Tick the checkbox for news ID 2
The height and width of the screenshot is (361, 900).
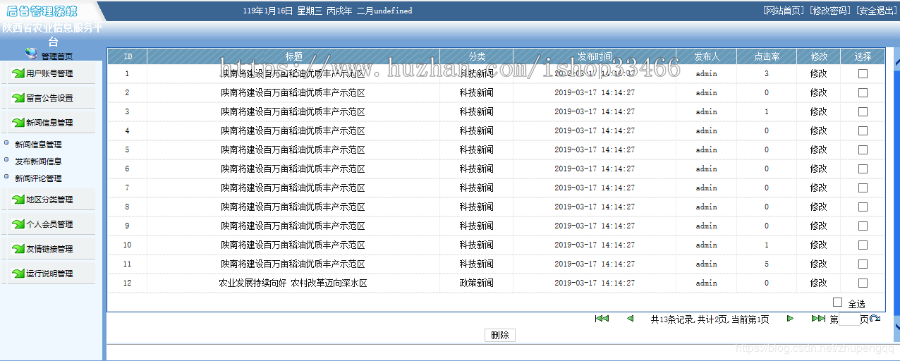pos(863,92)
